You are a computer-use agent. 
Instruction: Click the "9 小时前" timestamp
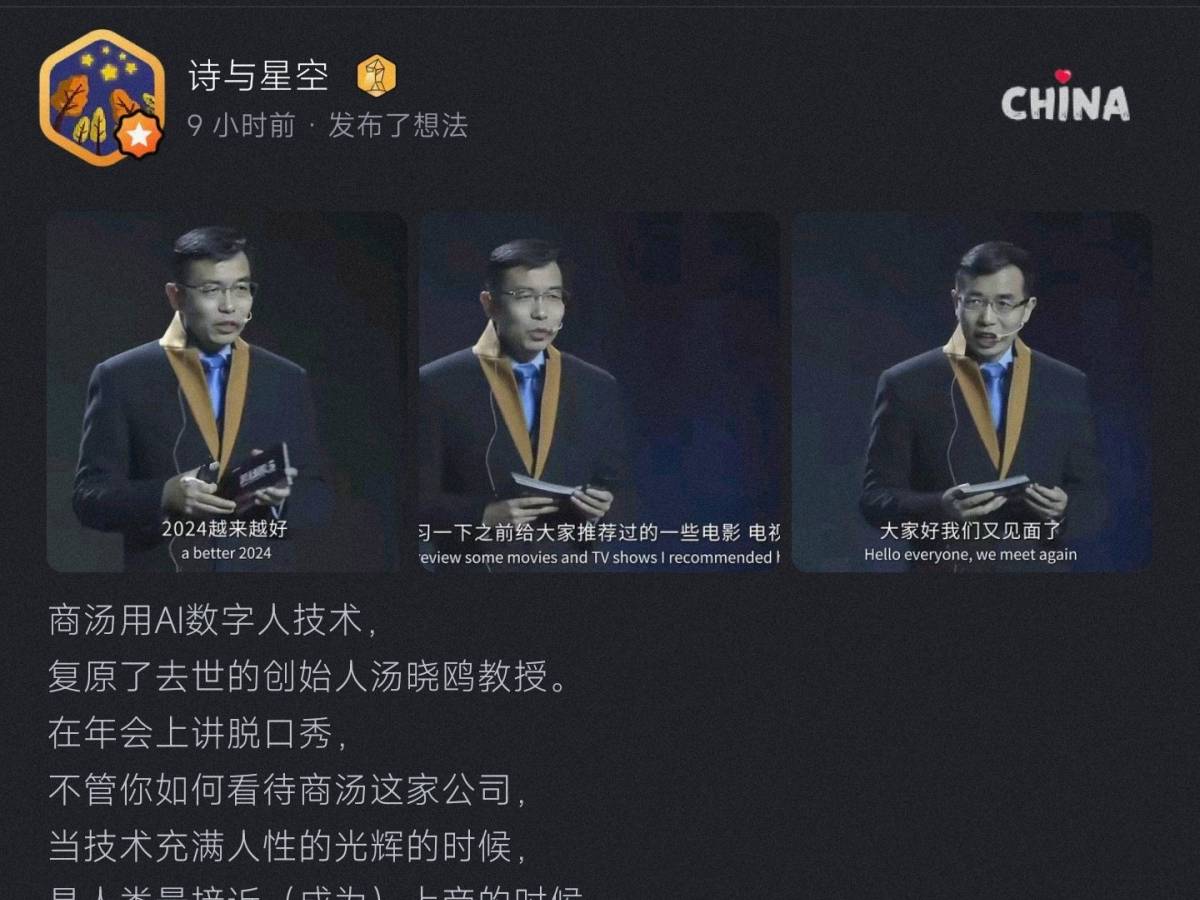pyautogui.click(x=241, y=125)
